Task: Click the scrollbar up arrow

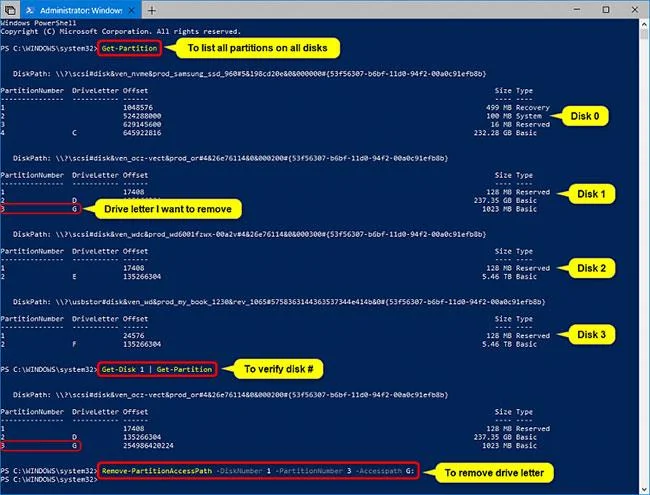Action: tap(644, 24)
